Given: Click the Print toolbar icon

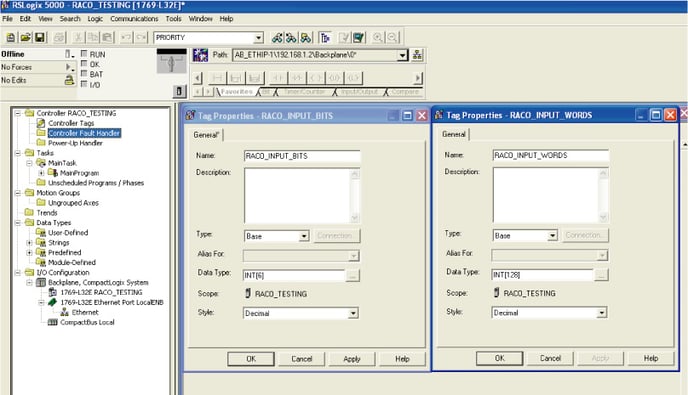Looking at the screenshot, I should tap(60, 37).
